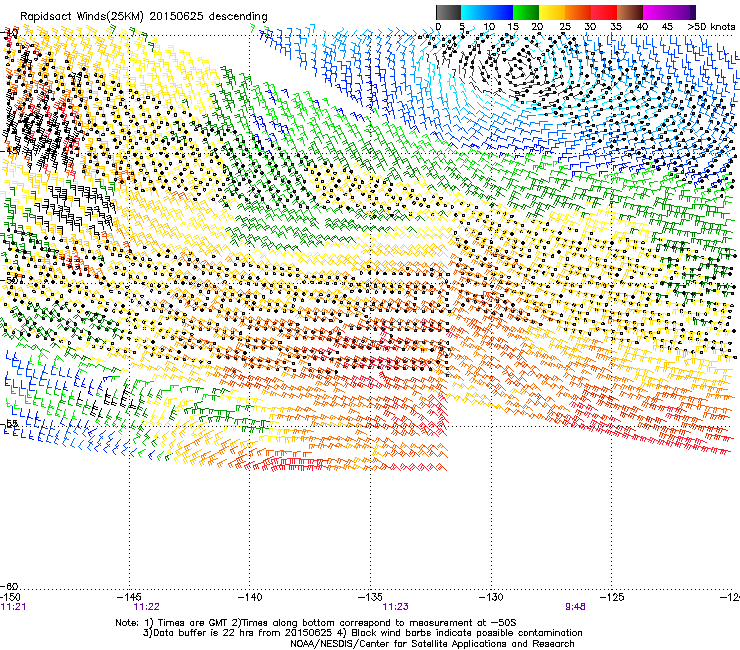This screenshot has width=740, height=650.
Task: Click the '-135' longitude axis label
Action: pyautogui.click(x=370, y=597)
